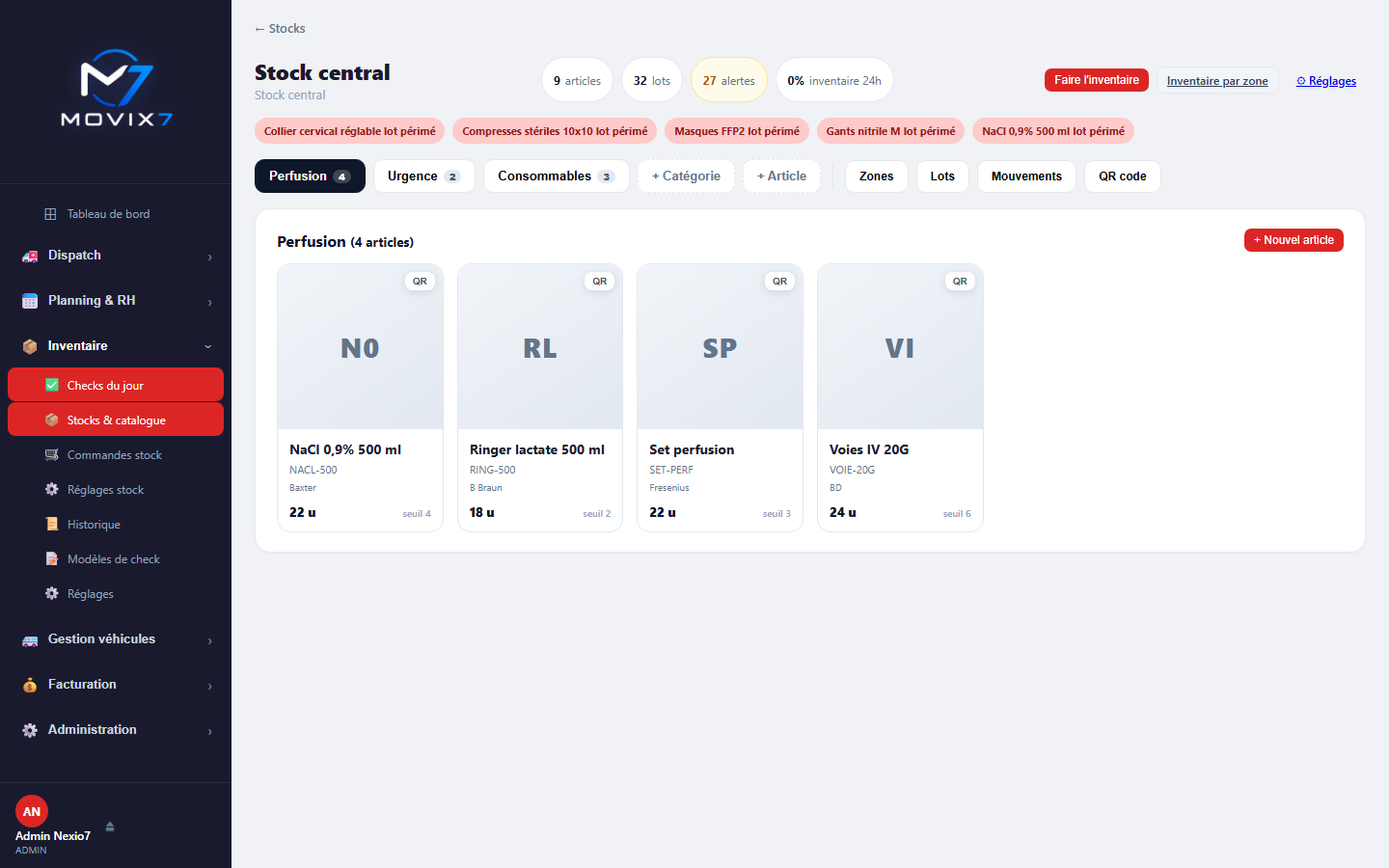Screen dimensions: 1389x868
Task: Click + Nouvel article button
Action: [1294, 240]
